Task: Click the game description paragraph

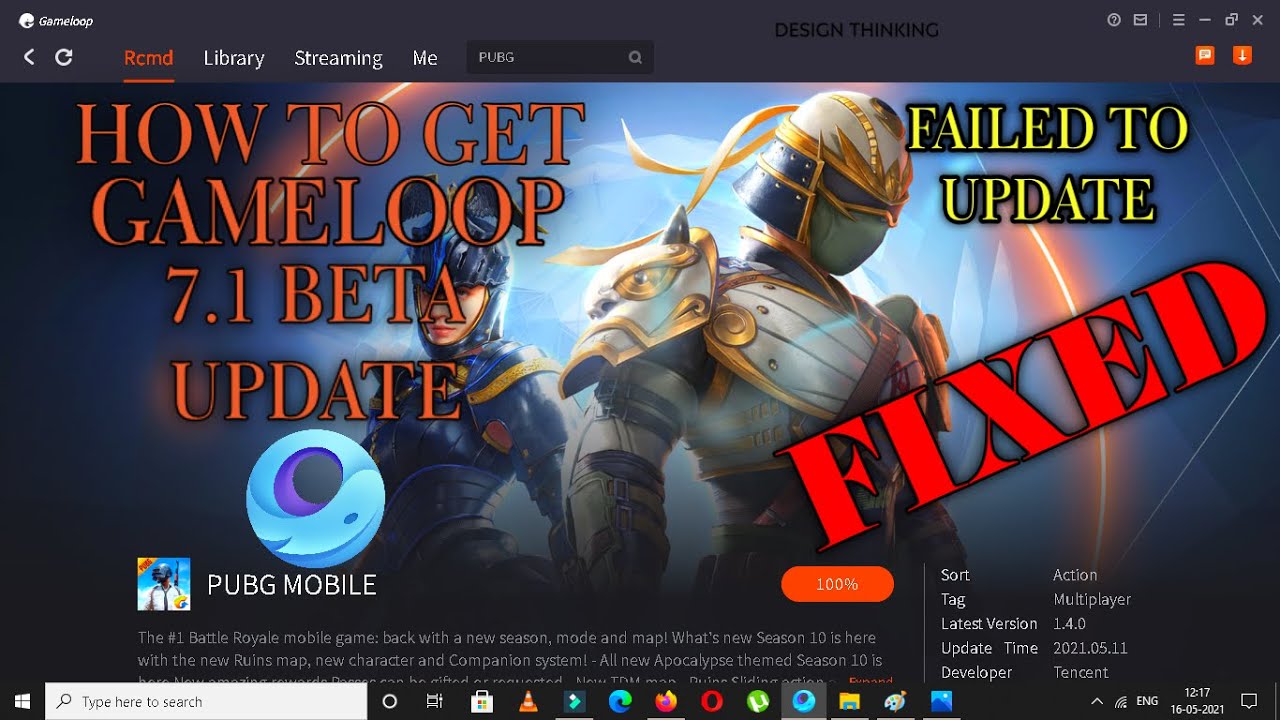Action: (514, 660)
